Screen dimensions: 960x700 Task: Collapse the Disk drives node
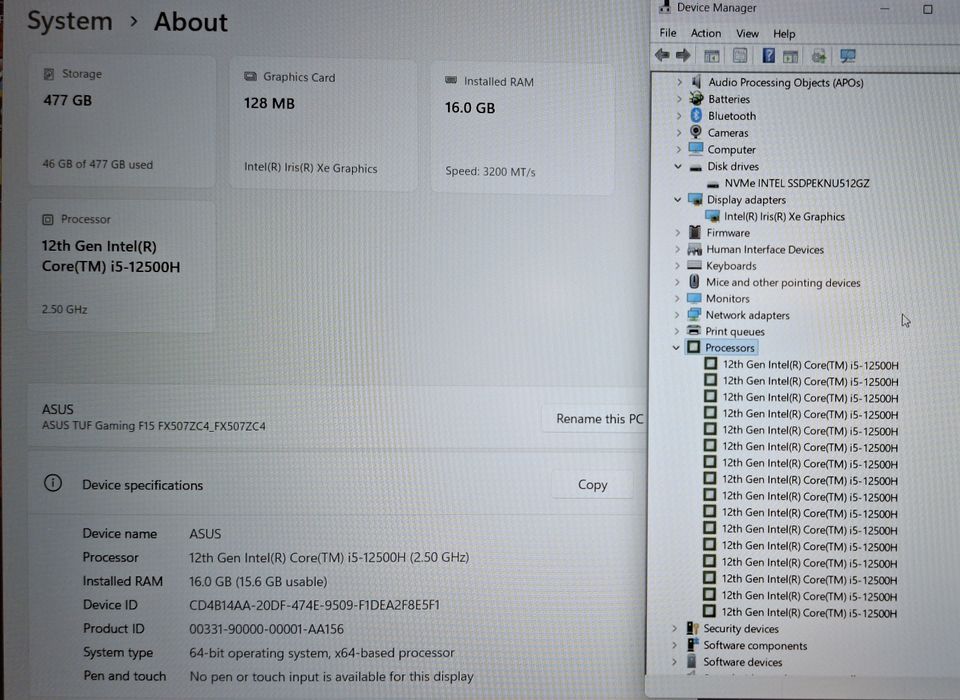[x=678, y=166]
